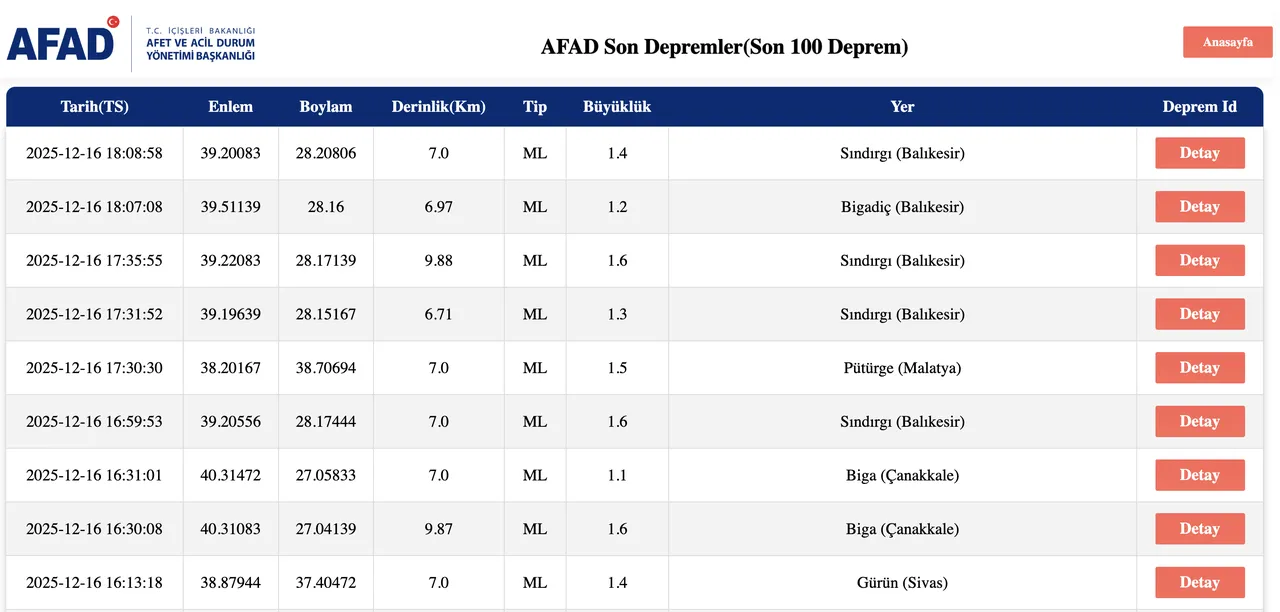The height and width of the screenshot is (612, 1280).
Task: Open Detay for the Bigadiç (Balıkesir) quake
Action: (x=1199, y=207)
